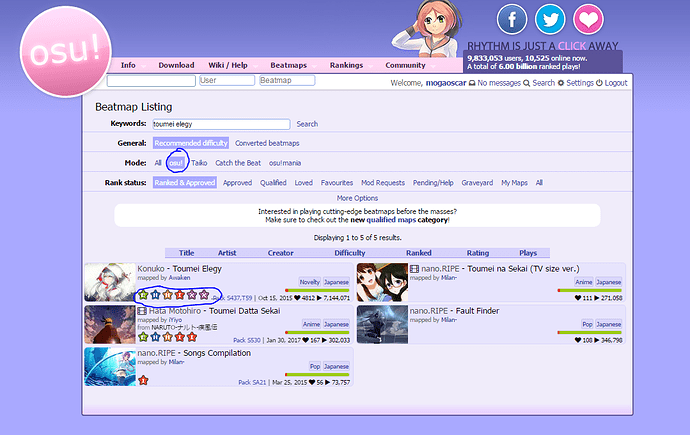Screen dimensions: 690x435
Task: Open the qualified maps link
Action: click(391, 219)
